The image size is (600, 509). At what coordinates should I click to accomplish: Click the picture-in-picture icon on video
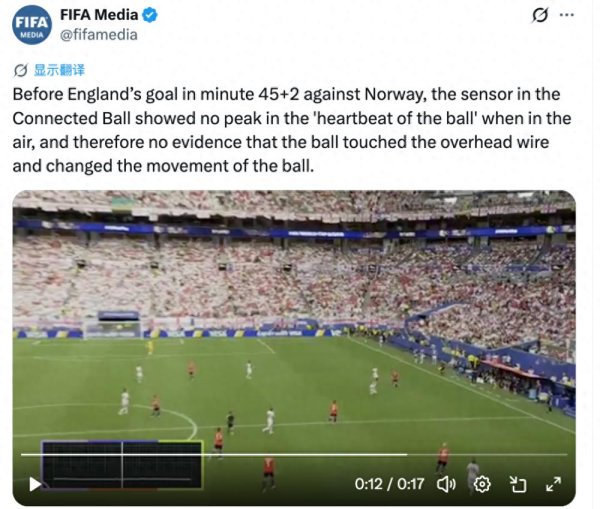518,485
